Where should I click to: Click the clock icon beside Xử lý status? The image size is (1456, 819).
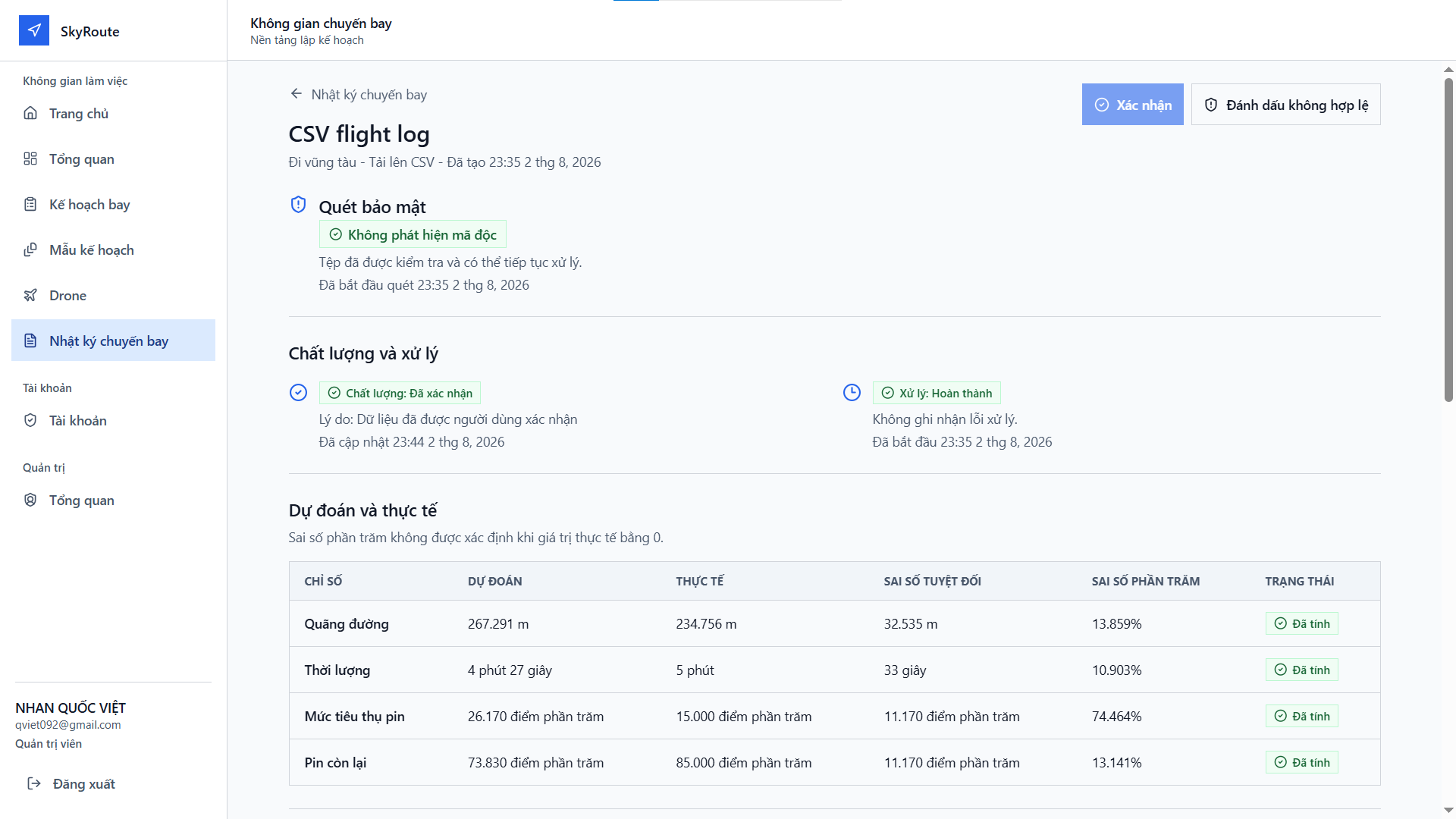click(852, 392)
